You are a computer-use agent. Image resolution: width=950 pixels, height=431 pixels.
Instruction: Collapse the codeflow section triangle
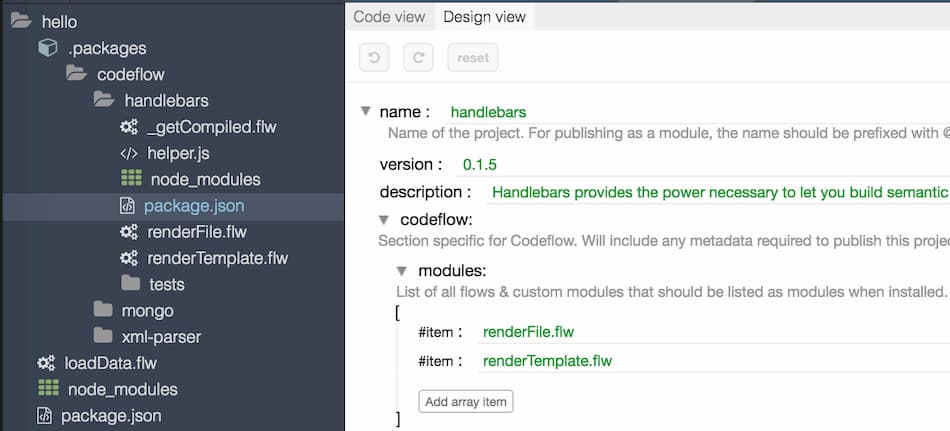coord(384,219)
